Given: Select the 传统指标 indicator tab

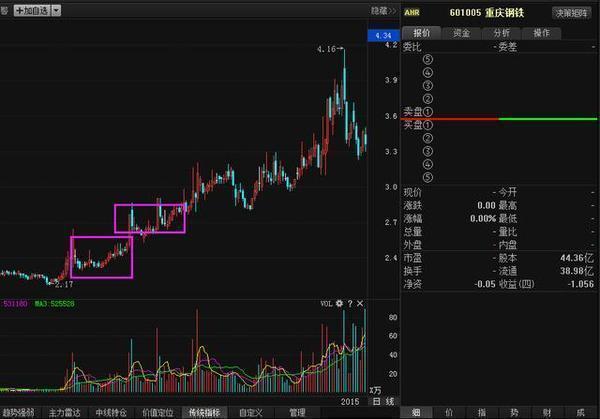Looking at the screenshot, I should click(x=204, y=412).
